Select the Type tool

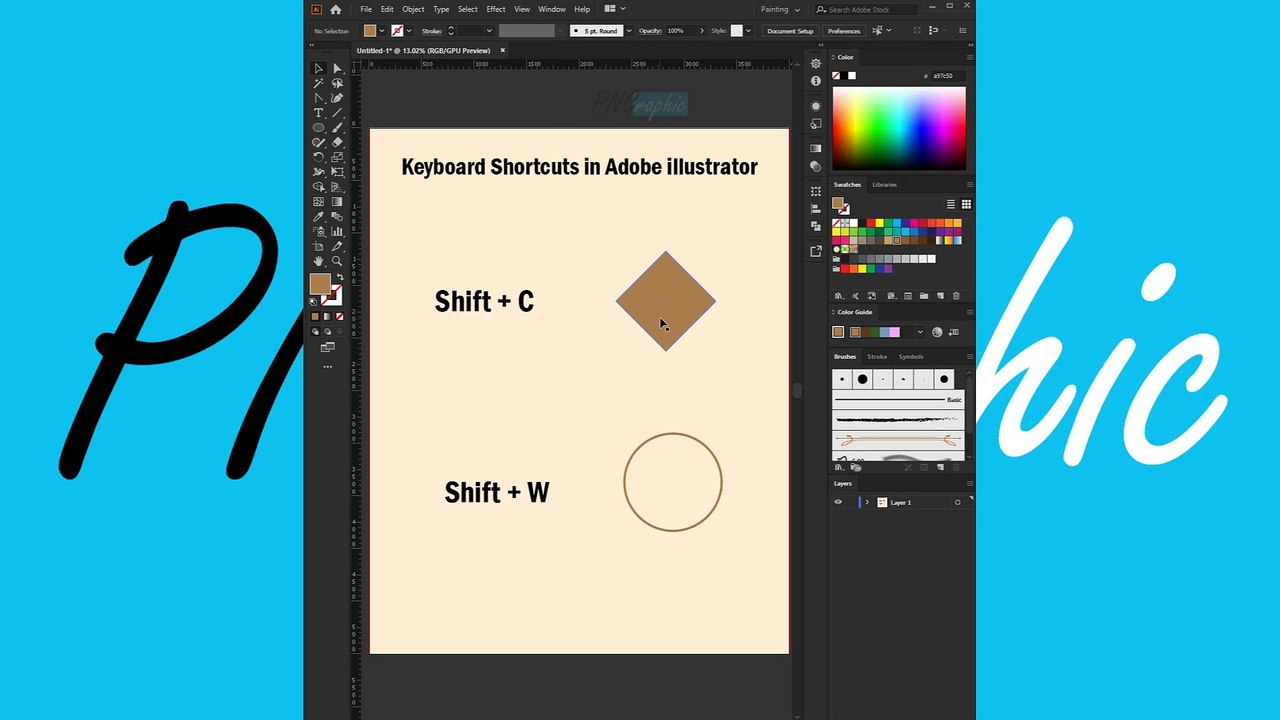tap(318, 113)
